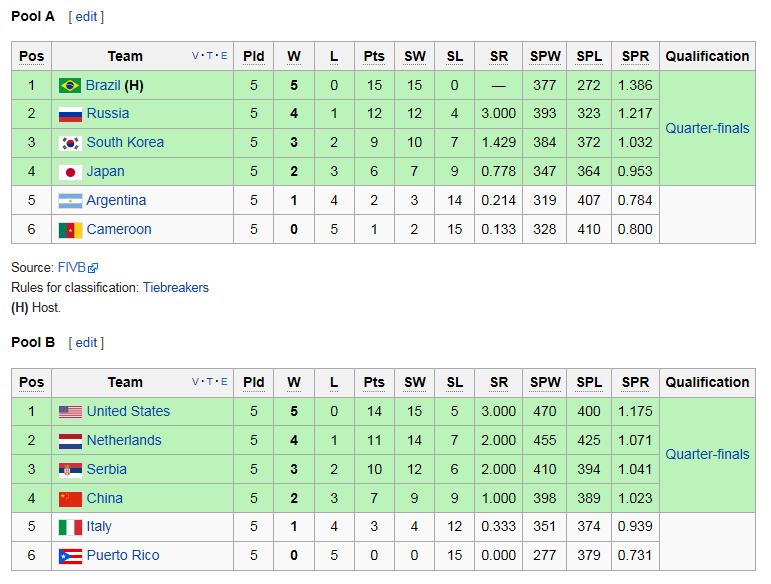Open Pool B Quarter-finals link
The image size is (771, 584).
coord(707,454)
